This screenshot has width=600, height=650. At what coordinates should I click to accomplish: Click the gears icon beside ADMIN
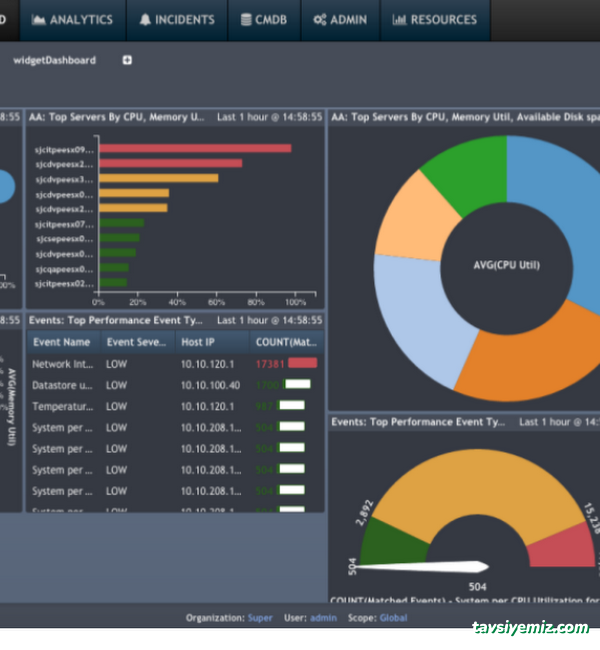click(x=320, y=19)
